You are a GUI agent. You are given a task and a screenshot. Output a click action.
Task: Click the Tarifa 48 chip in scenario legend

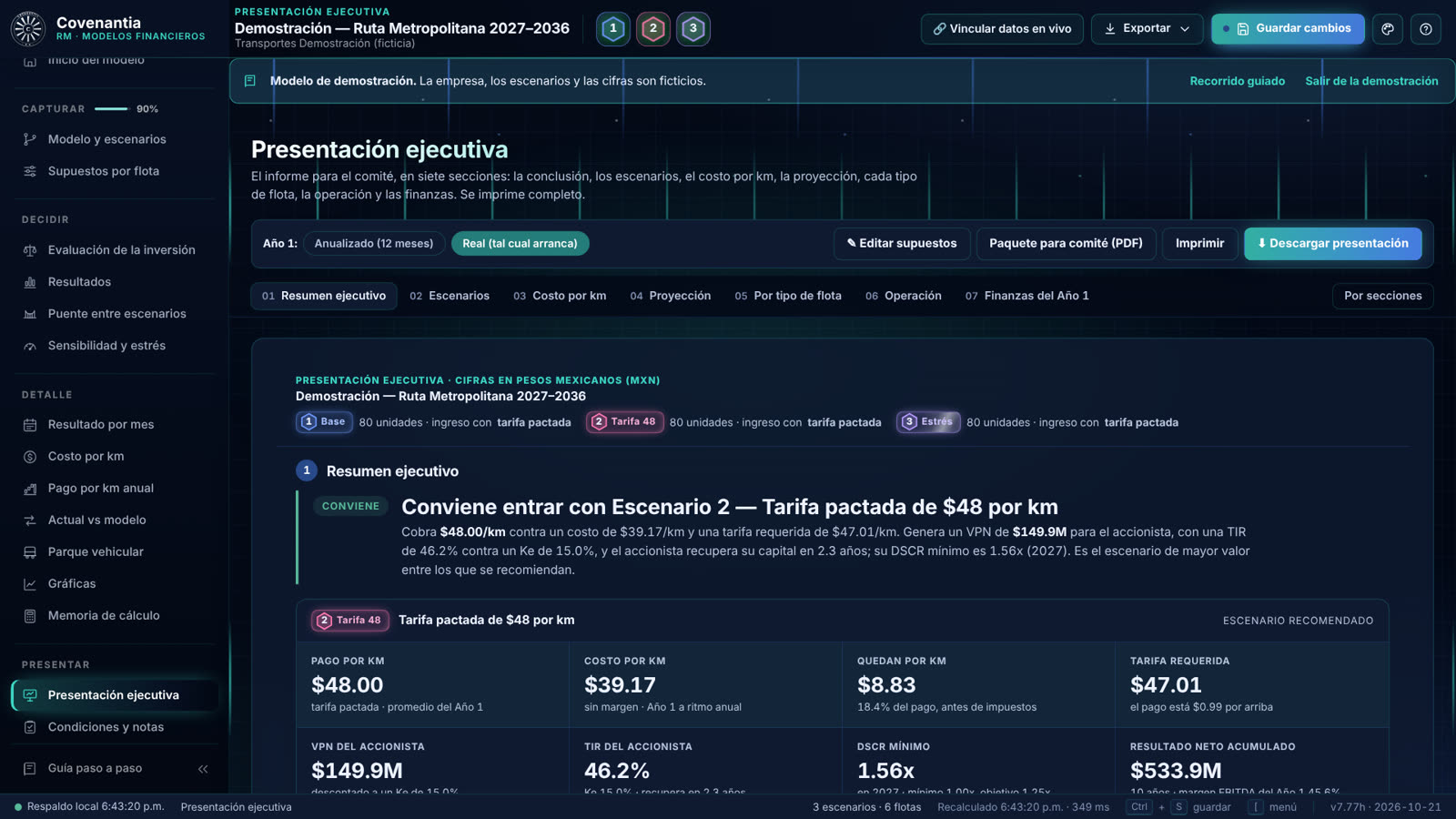click(x=624, y=422)
